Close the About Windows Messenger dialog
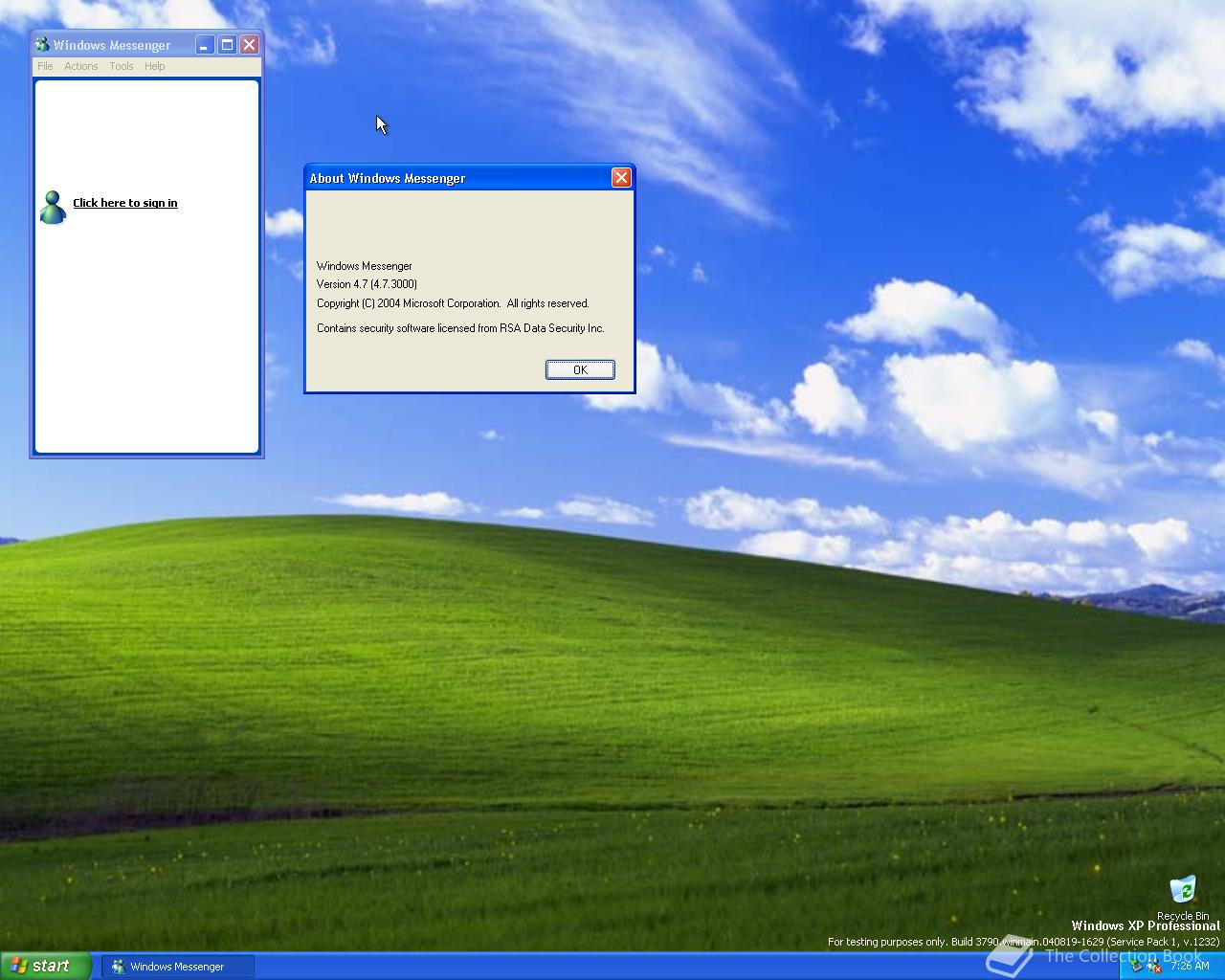 tap(621, 177)
